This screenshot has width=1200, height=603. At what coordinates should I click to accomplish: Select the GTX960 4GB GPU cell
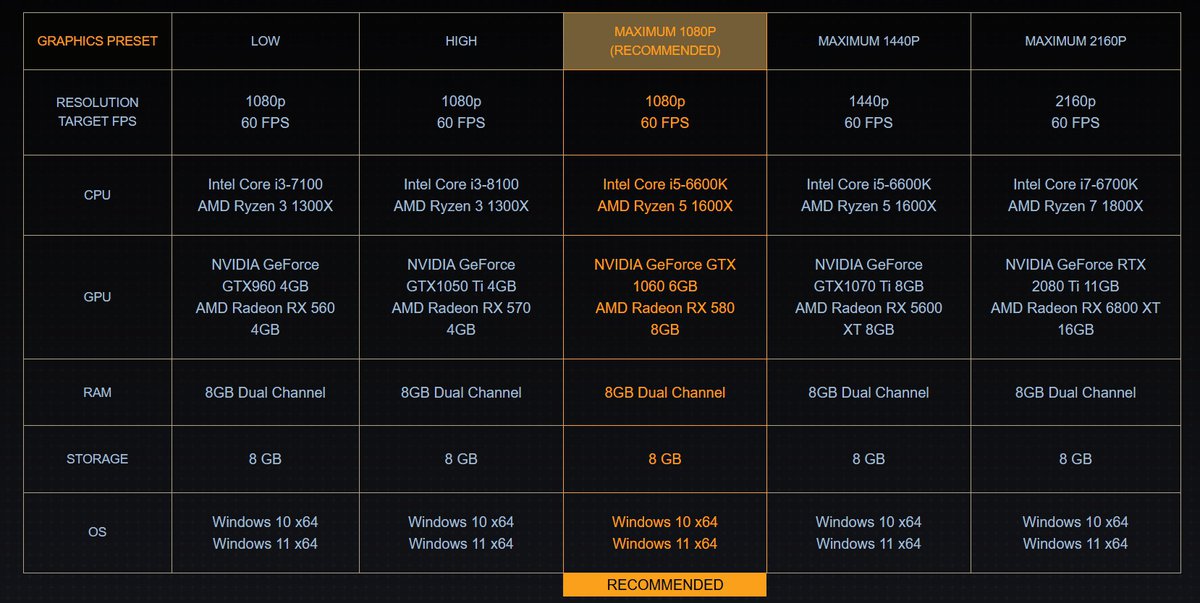click(x=265, y=297)
